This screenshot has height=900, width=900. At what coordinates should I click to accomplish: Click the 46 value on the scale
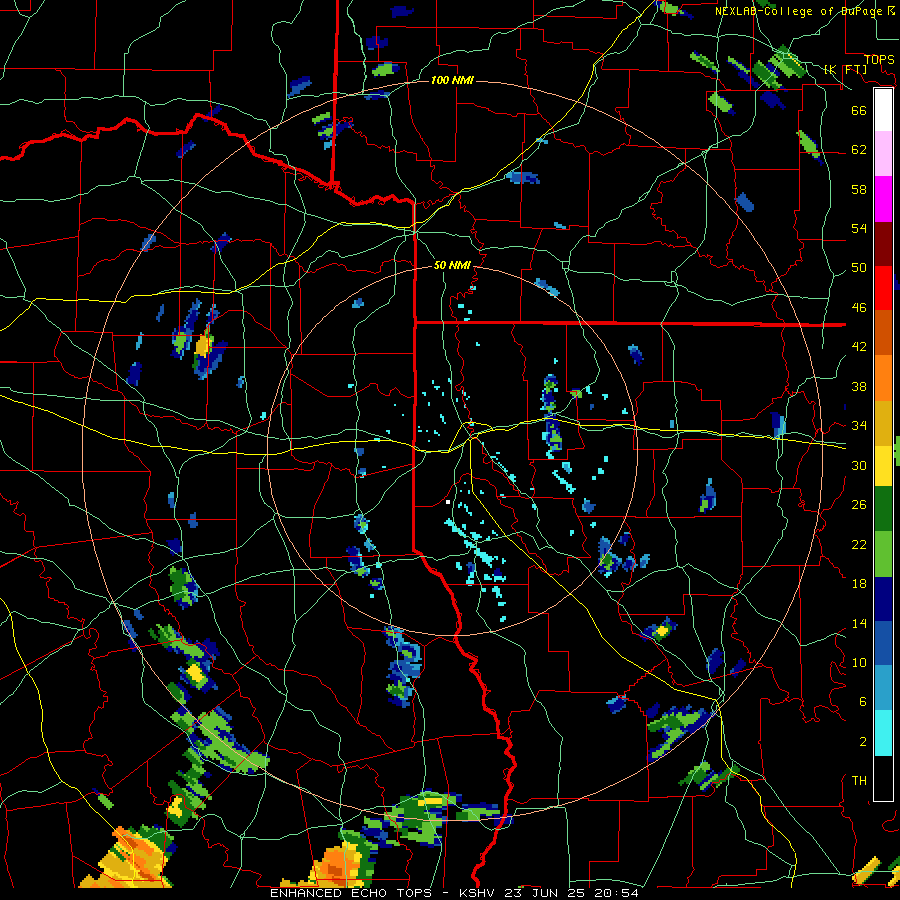coord(859,308)
